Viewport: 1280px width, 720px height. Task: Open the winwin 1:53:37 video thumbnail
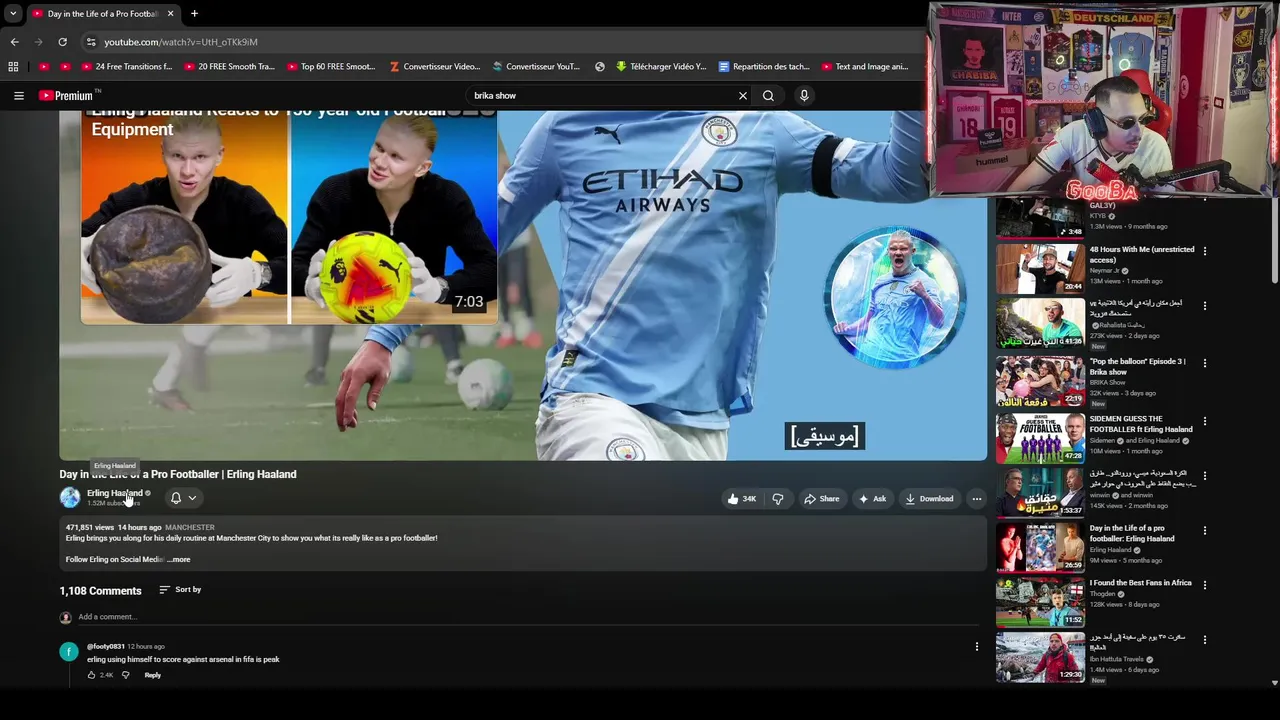(1040, 491)
